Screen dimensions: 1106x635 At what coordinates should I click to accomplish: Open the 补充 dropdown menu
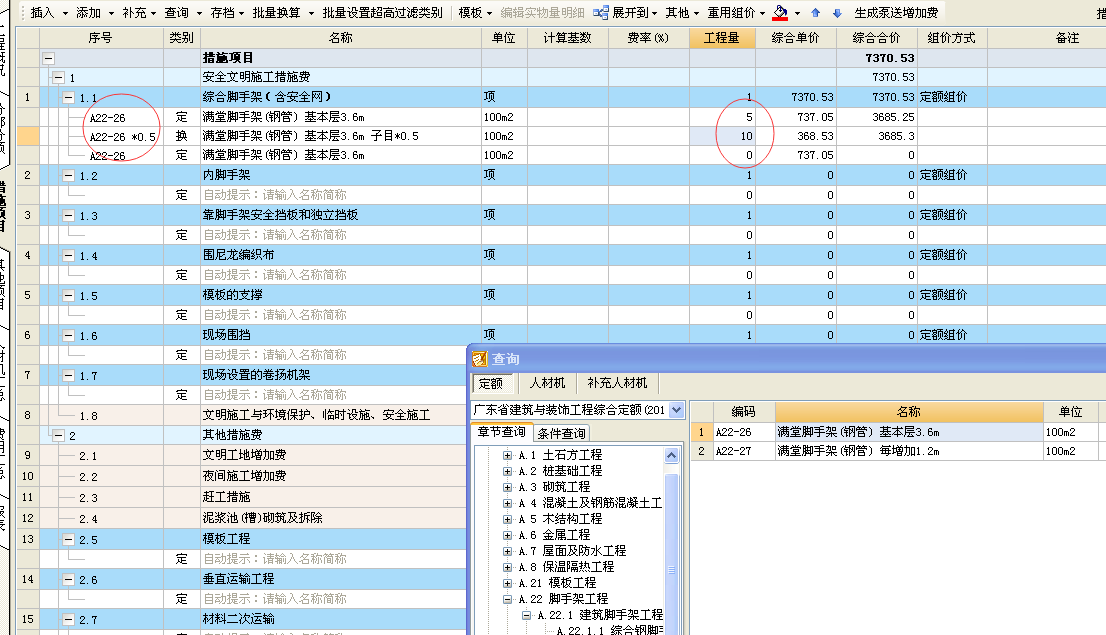click(x=139, y=13)
